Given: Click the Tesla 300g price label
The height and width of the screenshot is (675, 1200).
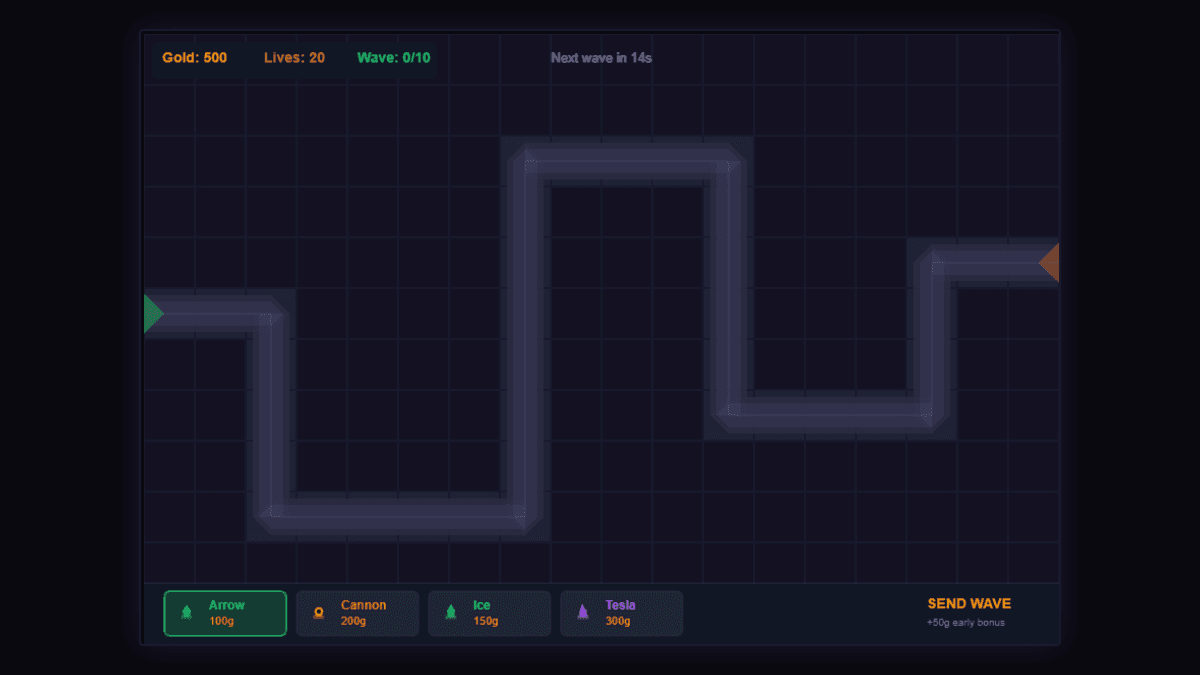Looking at the screenshot, I should [617, 621].
